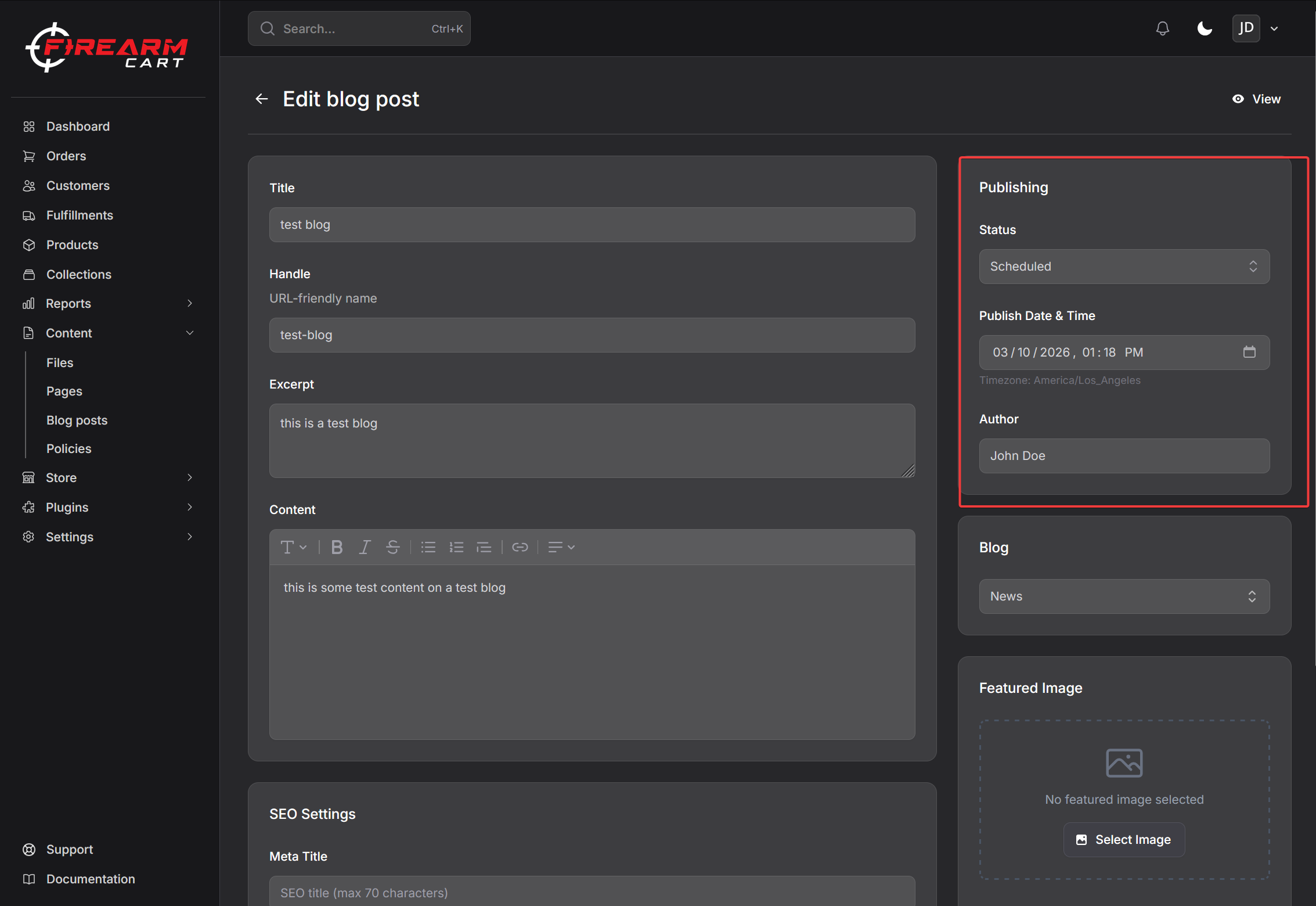Click the indent list icon
This screenshot has width=1316, height=906.
[x=484, y=547]
